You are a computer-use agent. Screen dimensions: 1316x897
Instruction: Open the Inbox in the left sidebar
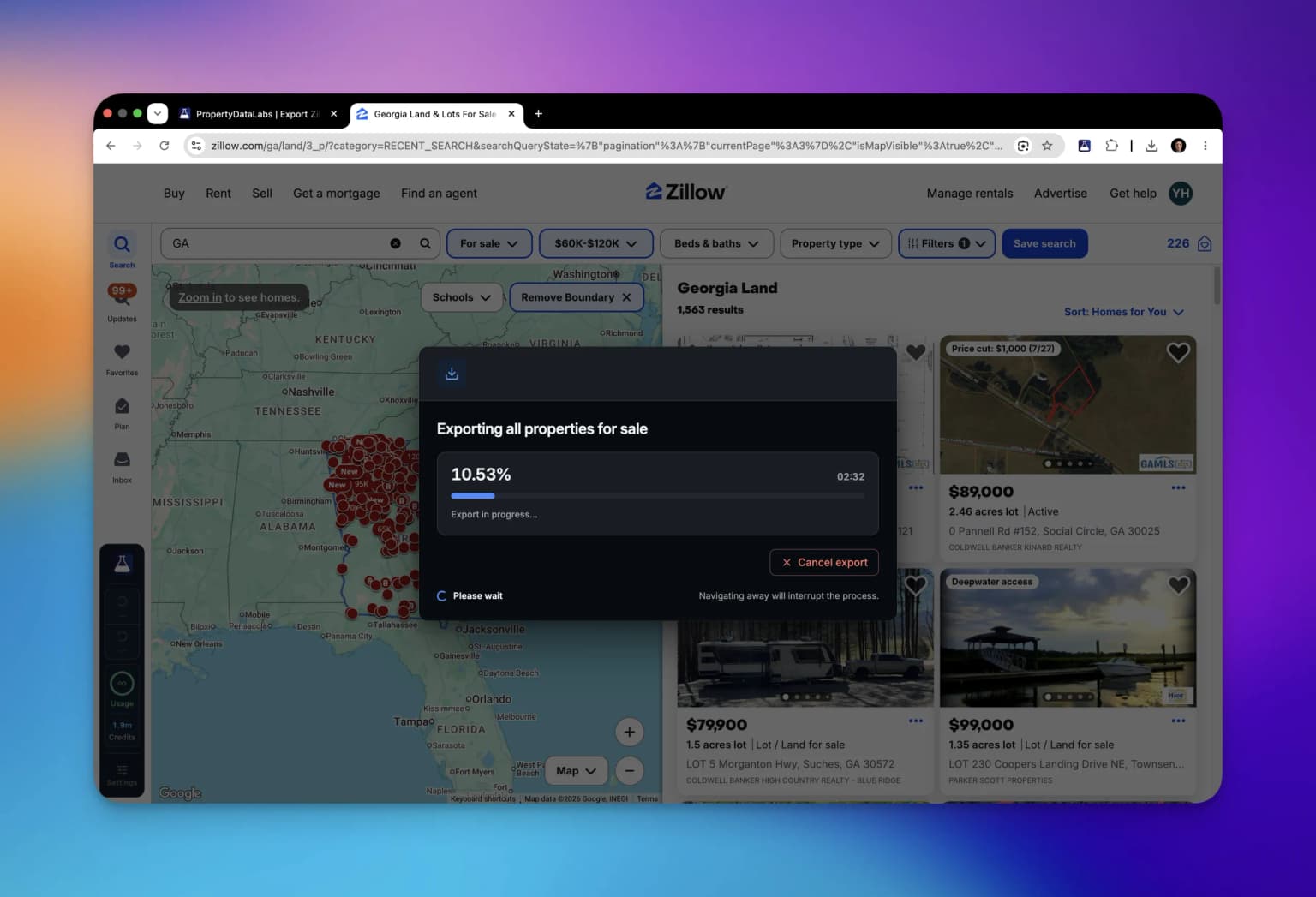tap(122, 466)
